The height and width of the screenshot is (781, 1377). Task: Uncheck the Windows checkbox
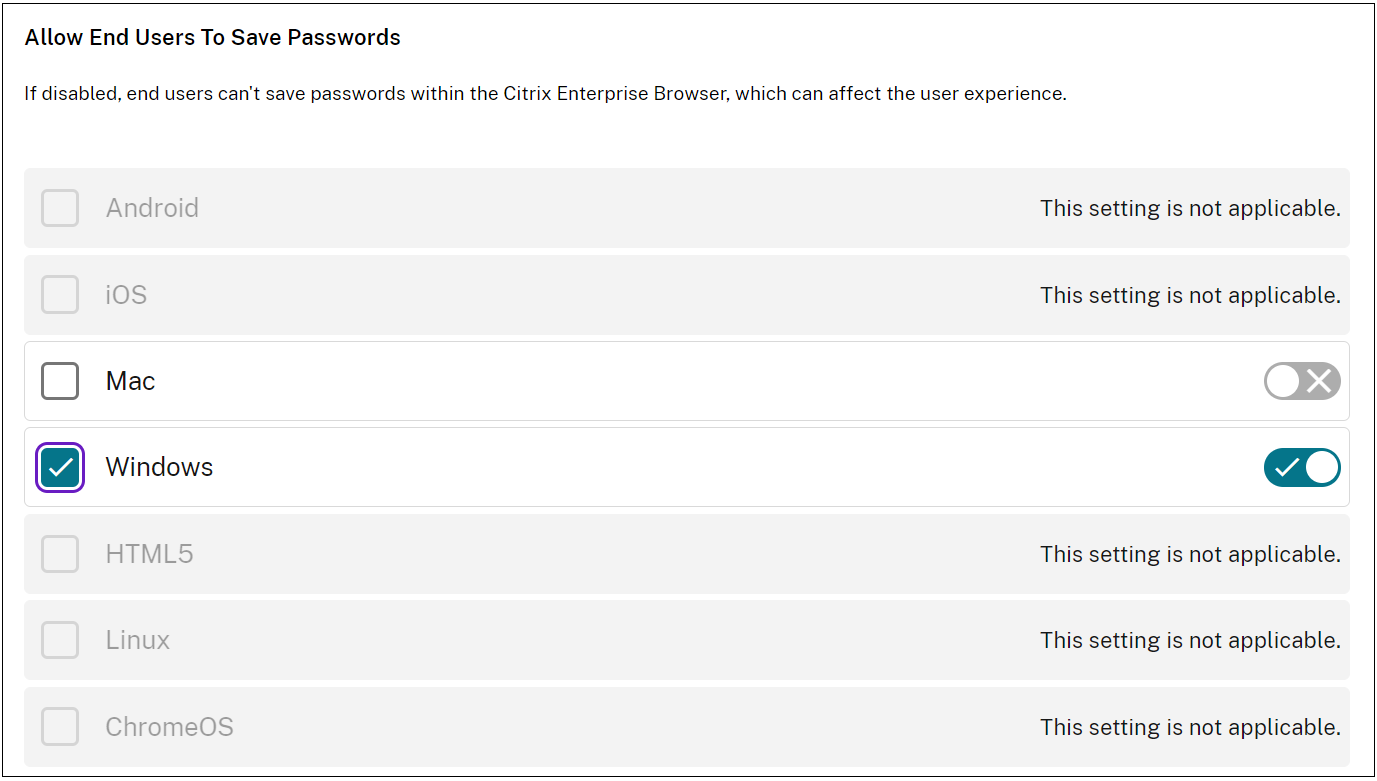click(x=60, y=467)
